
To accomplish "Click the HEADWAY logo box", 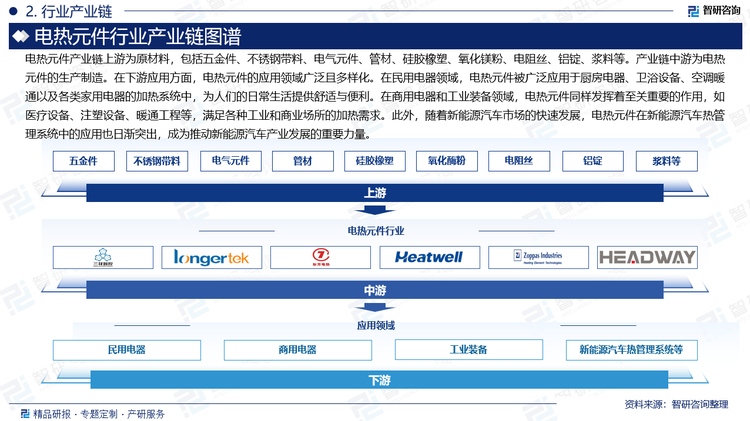I will coord(647,257).
